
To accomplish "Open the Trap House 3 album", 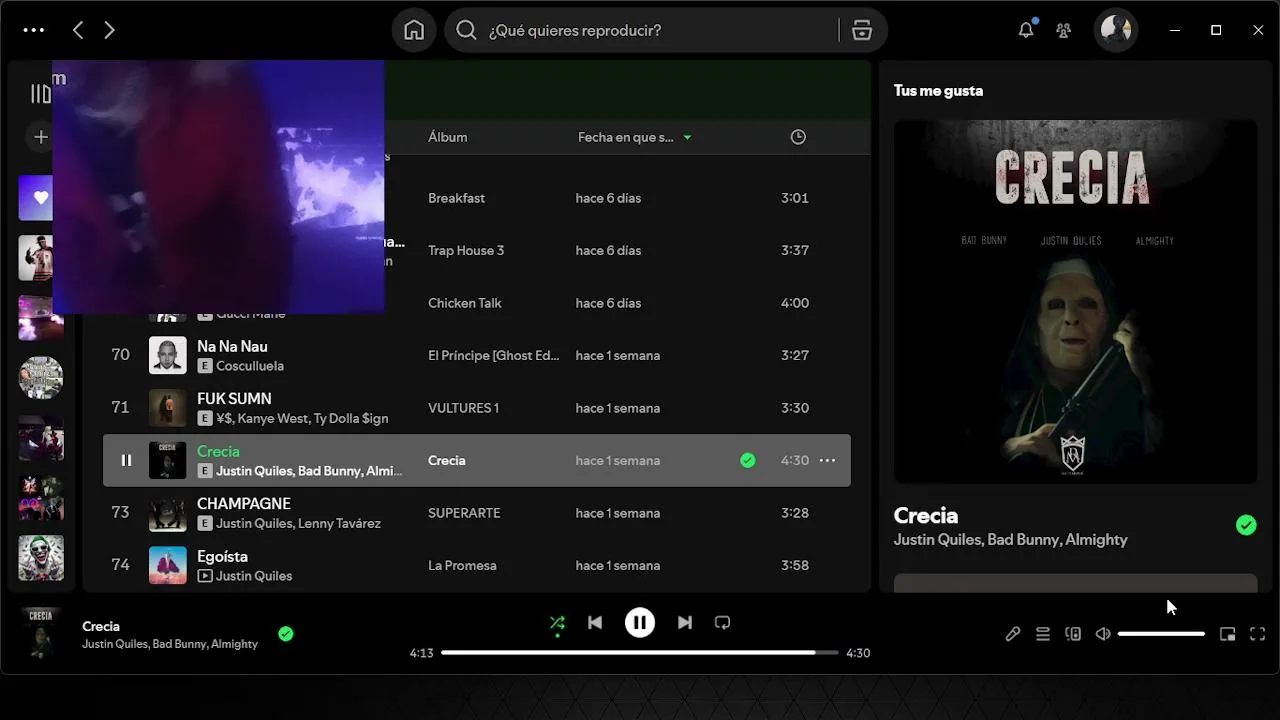I will pos(466,250).
